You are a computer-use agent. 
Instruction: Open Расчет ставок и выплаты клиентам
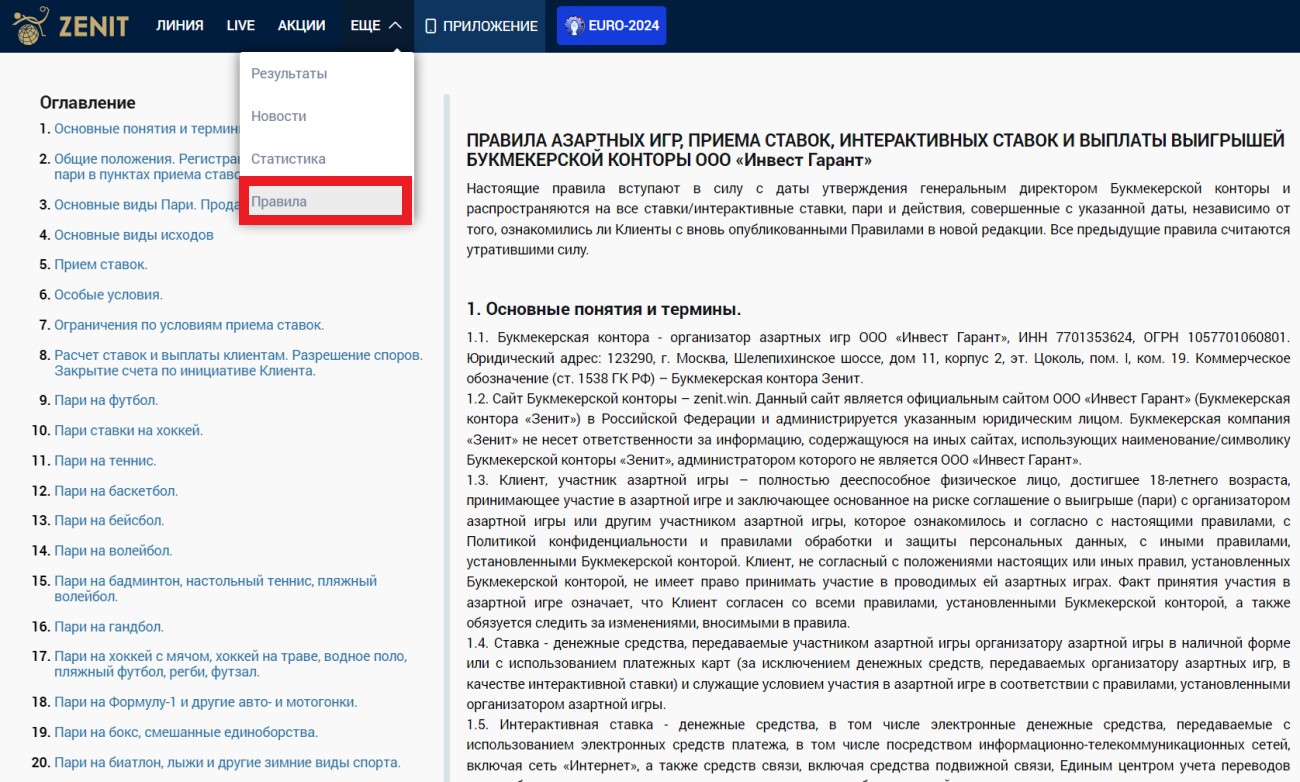(x=238, y=363)
